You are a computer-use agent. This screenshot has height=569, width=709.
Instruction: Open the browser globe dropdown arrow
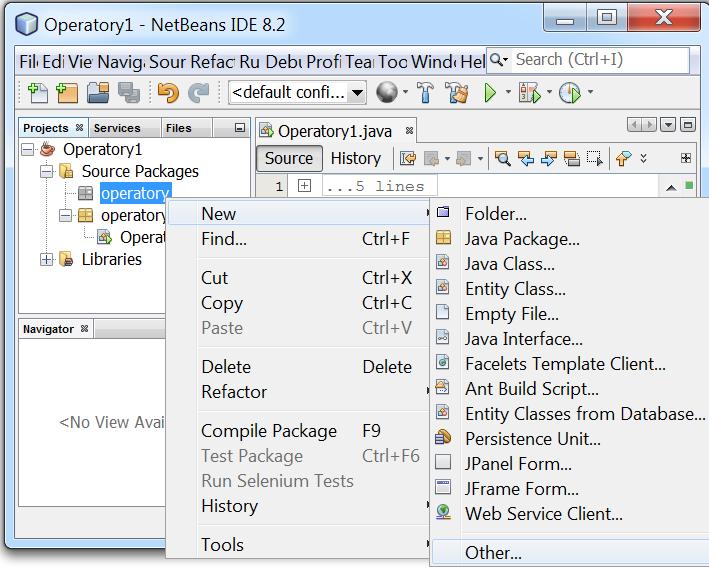tap(405, 92)
